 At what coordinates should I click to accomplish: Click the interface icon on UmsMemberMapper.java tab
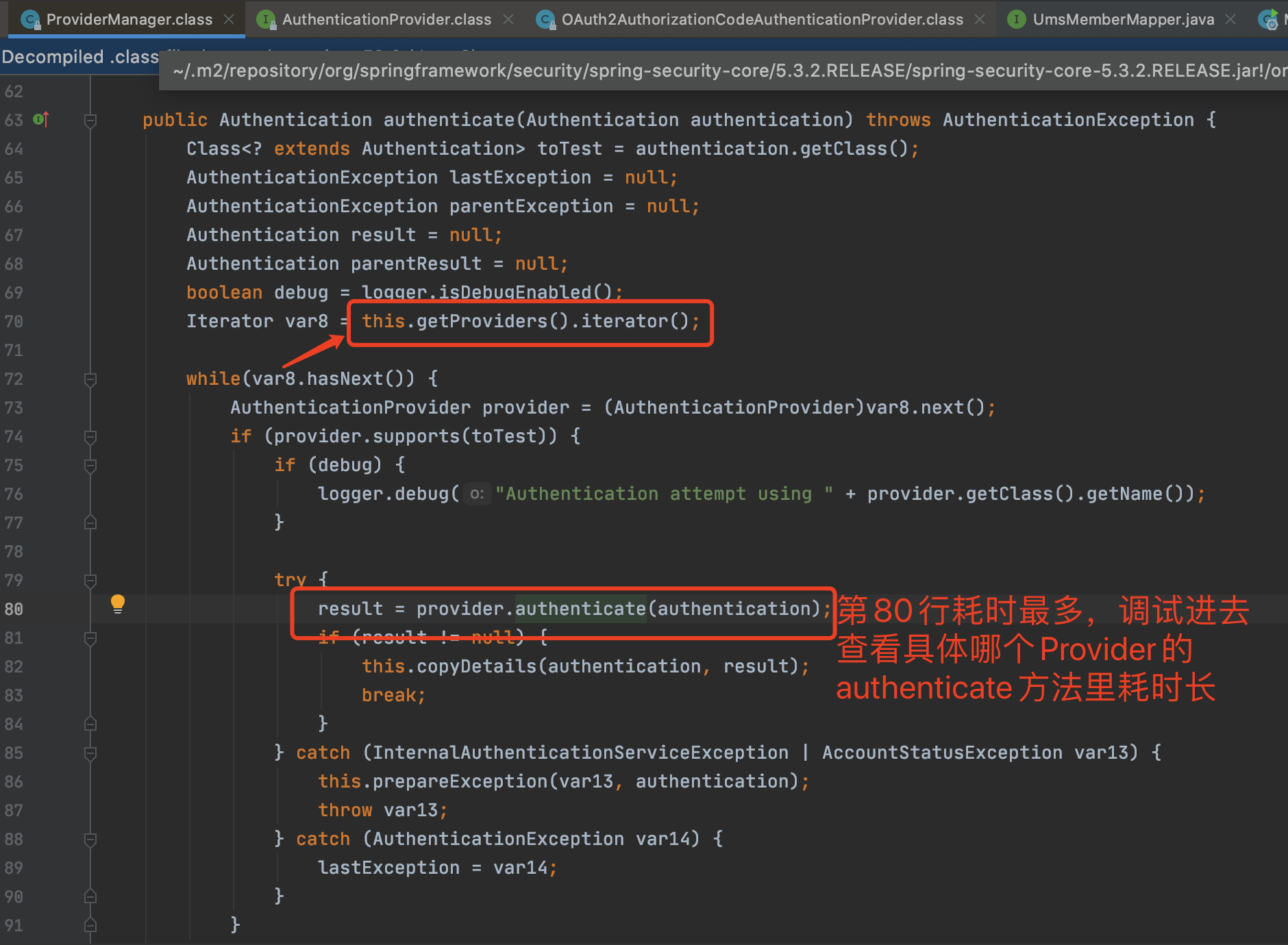click(x=1017, y=20)
